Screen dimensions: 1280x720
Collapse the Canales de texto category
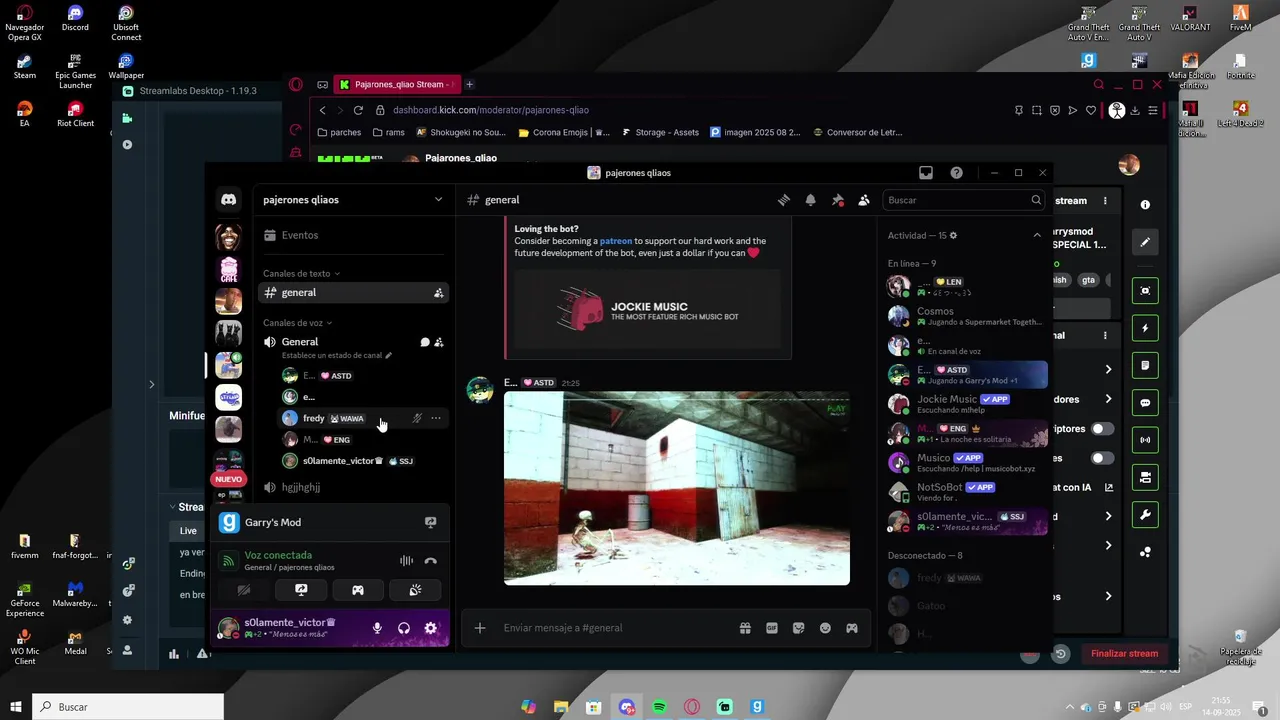pos(301,273)
